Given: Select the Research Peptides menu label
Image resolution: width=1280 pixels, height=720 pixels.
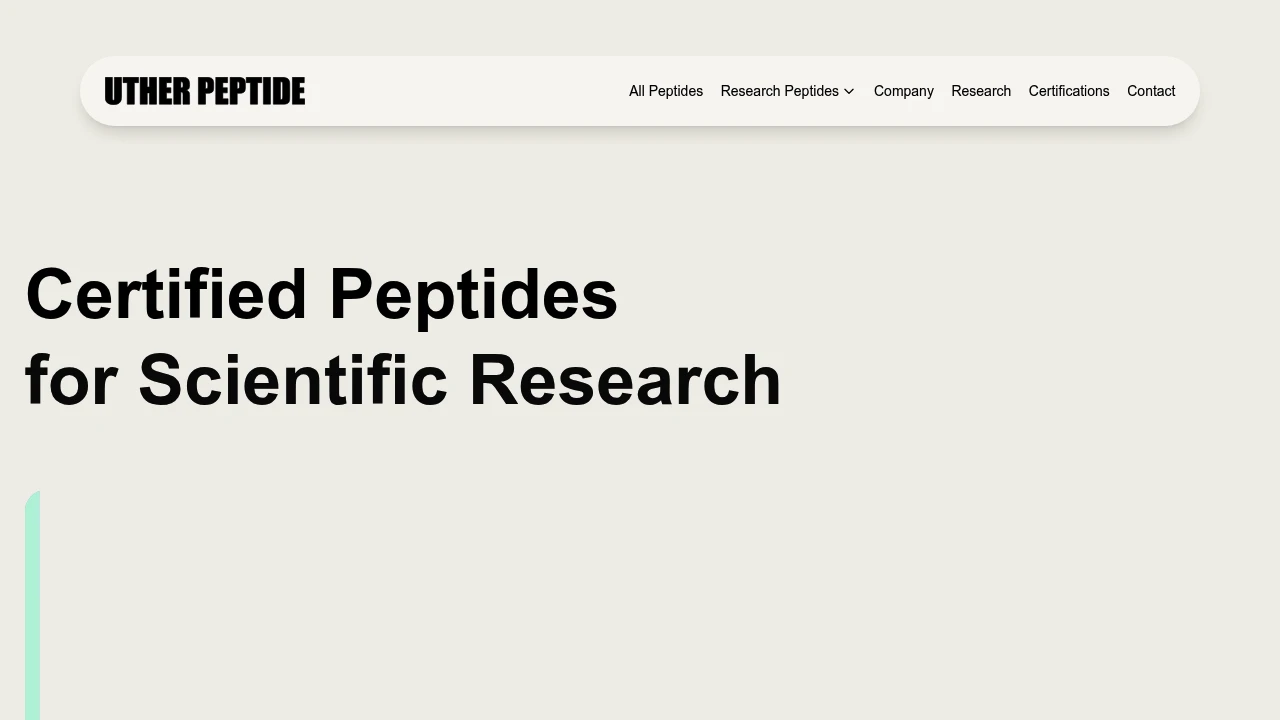Looking at the screenshot, I should coord(779,91).
